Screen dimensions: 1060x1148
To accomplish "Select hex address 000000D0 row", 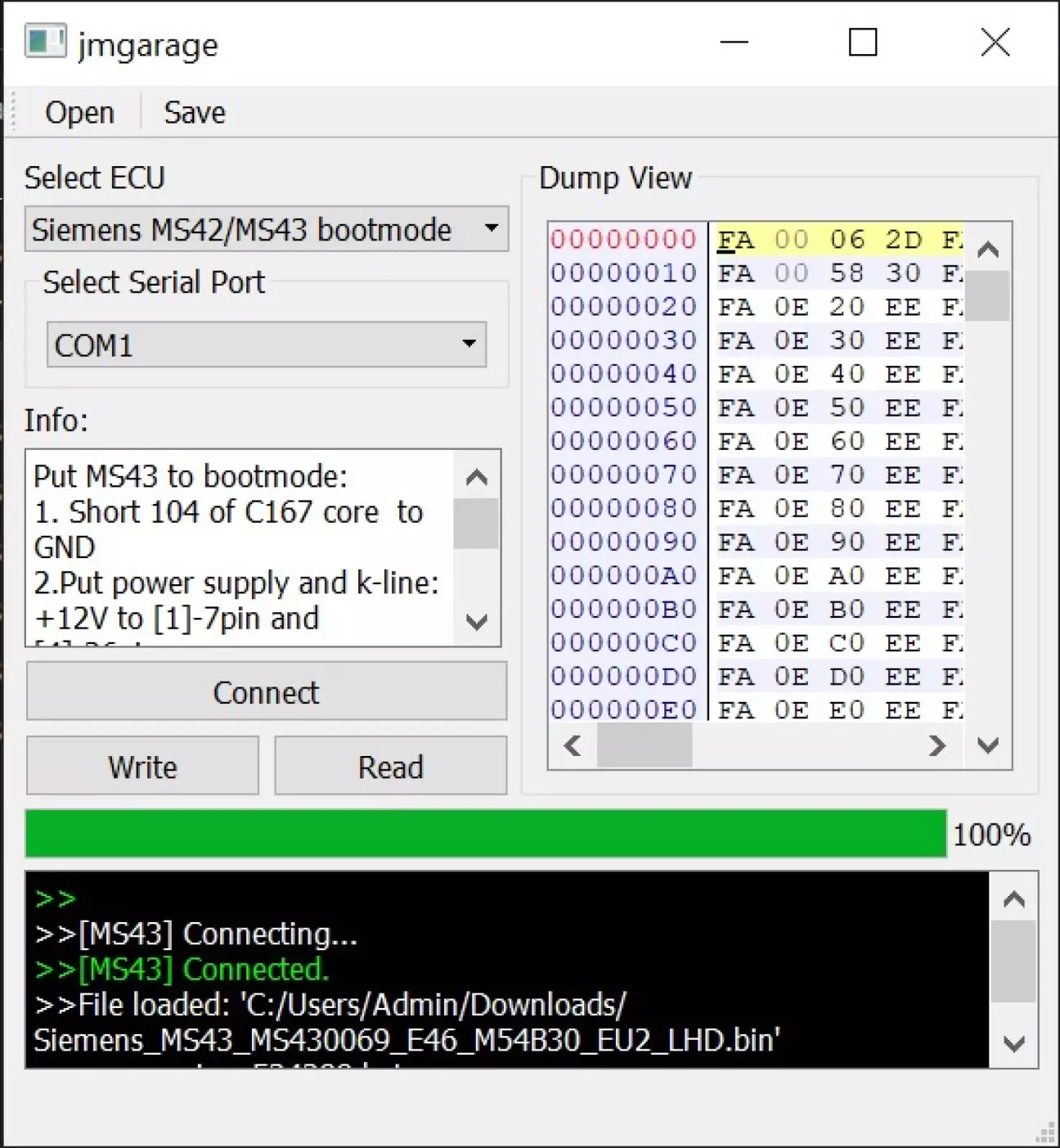I will click(x=623, y=676).
